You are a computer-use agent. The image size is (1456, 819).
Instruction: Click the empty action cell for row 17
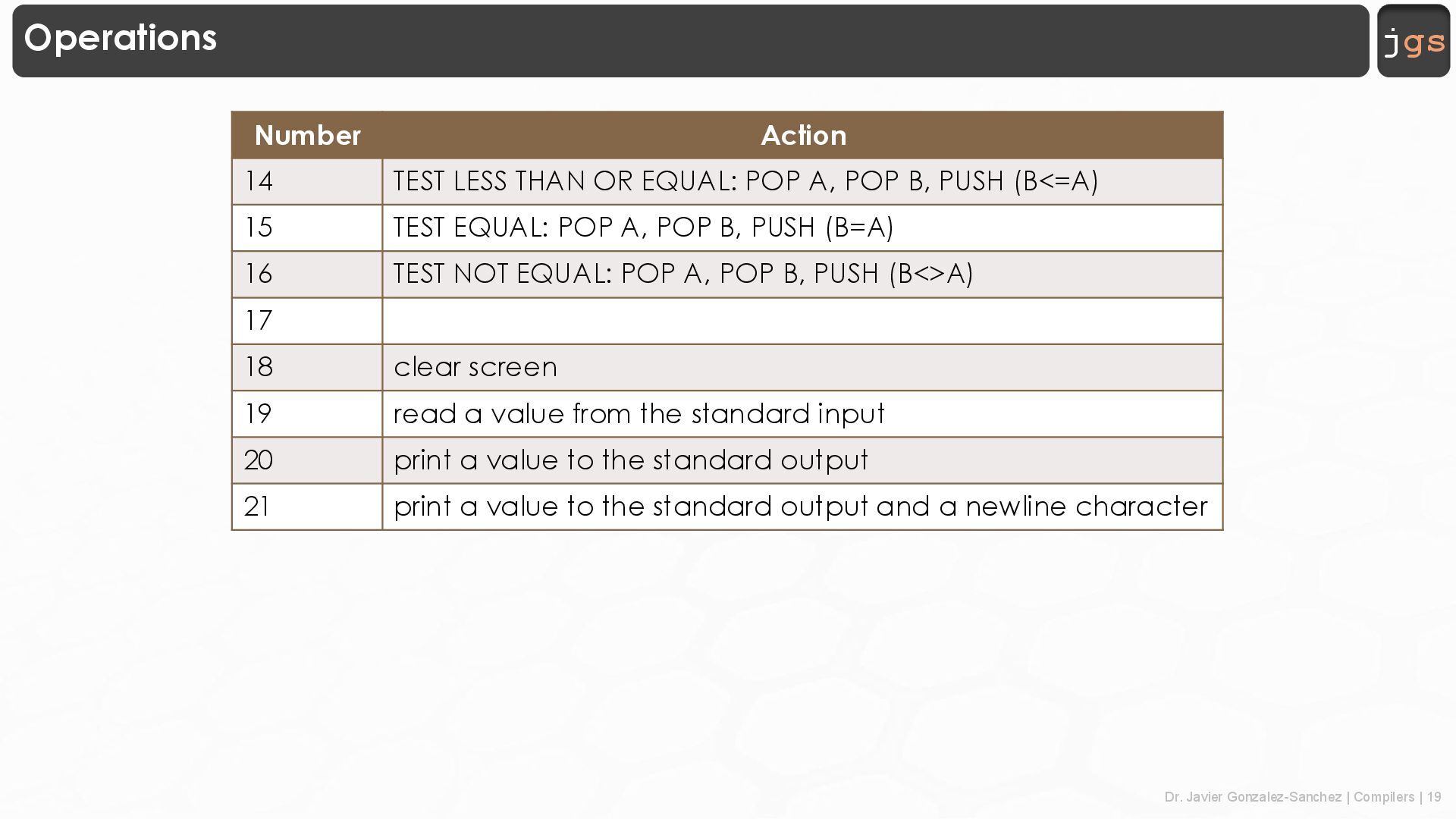(802, 321)
